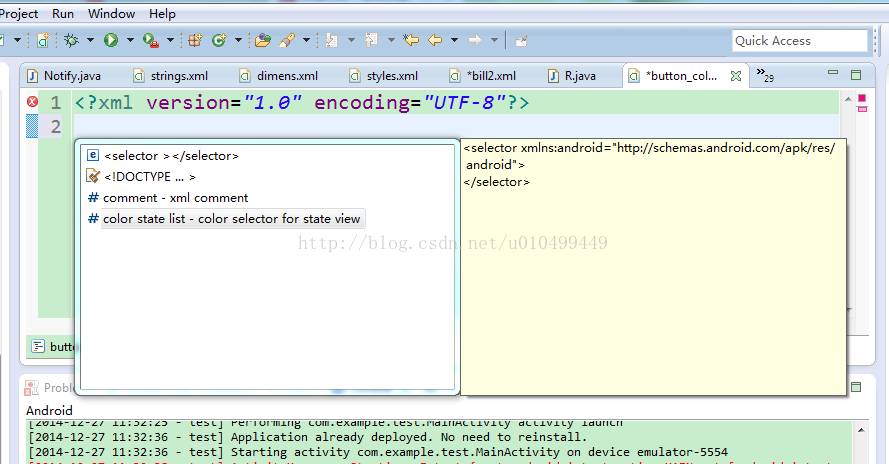Open the Previous Annotation dropdown arrow
Screen dimensions: 889x464
(391, 40)
